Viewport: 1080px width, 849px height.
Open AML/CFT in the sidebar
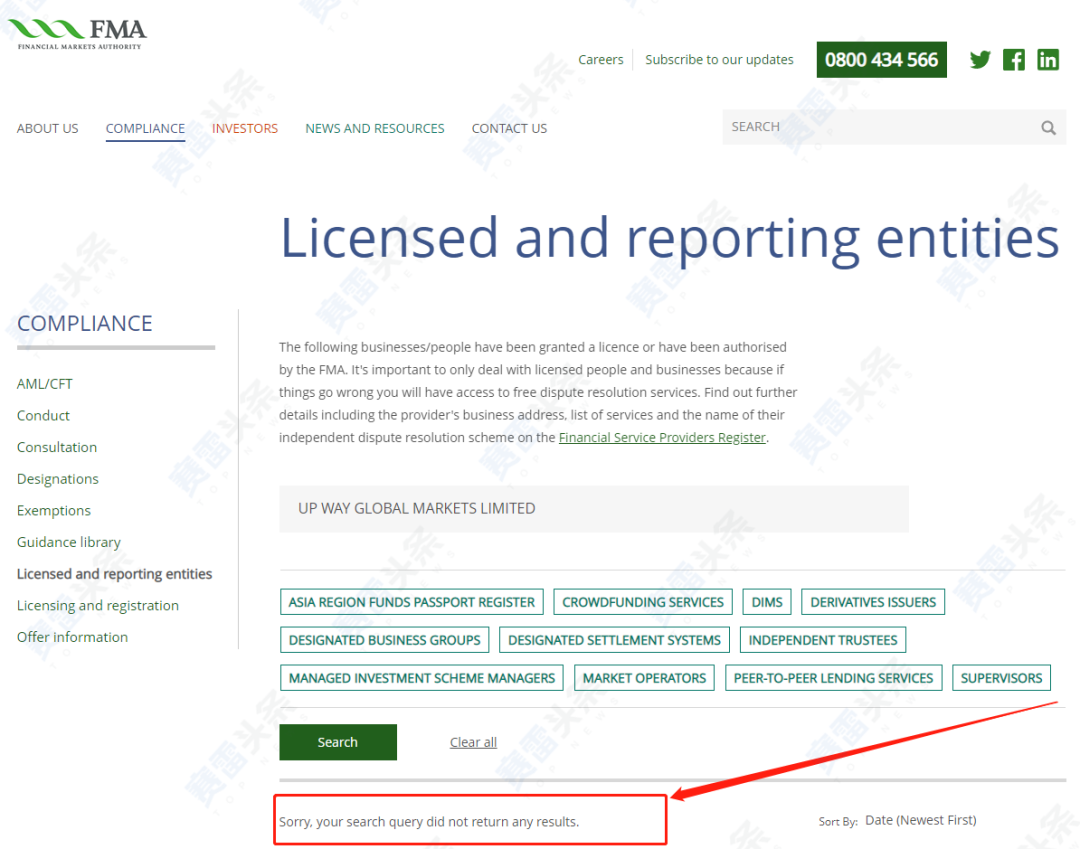pyautogui.click(x=45, y=384)
